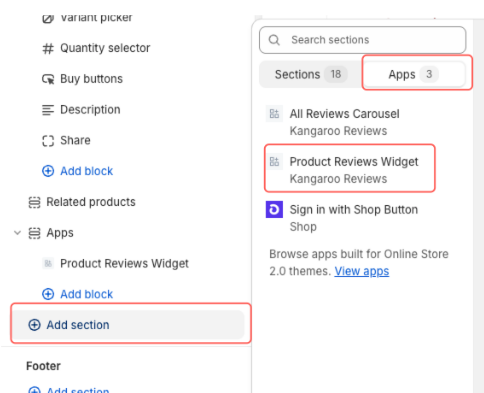Click the Description text-lines icon

tap(48, 110)
